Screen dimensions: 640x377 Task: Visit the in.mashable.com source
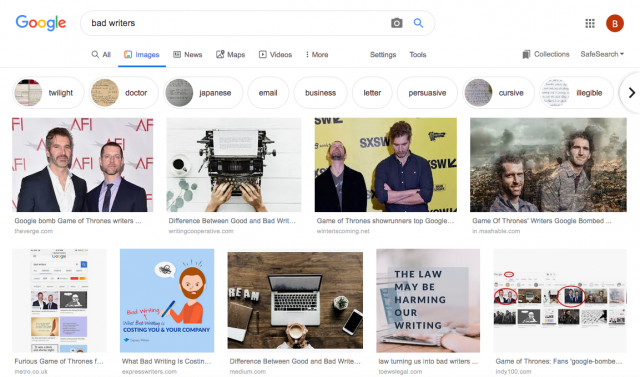(496, 231)
